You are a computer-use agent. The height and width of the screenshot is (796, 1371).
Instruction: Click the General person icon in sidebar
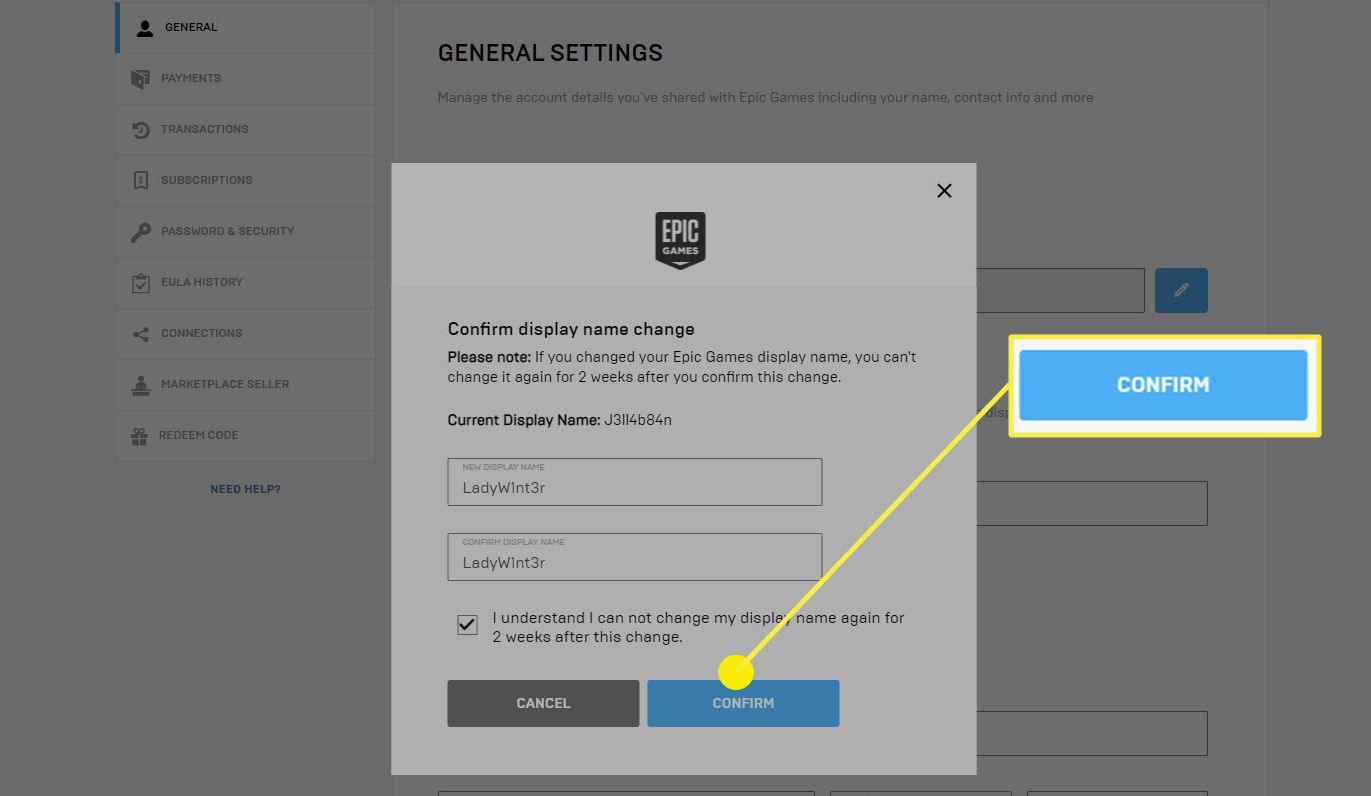point(145,28)
